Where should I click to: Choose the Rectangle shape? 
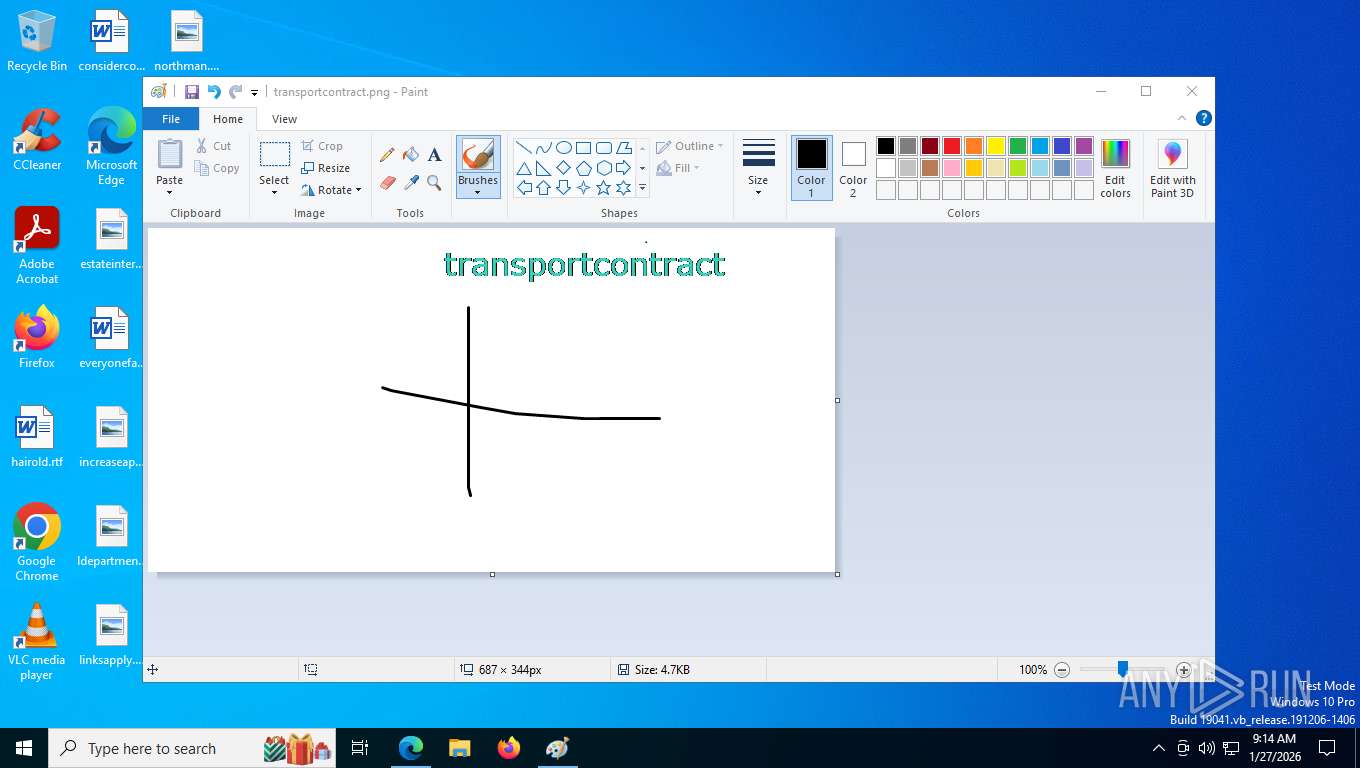584,148
